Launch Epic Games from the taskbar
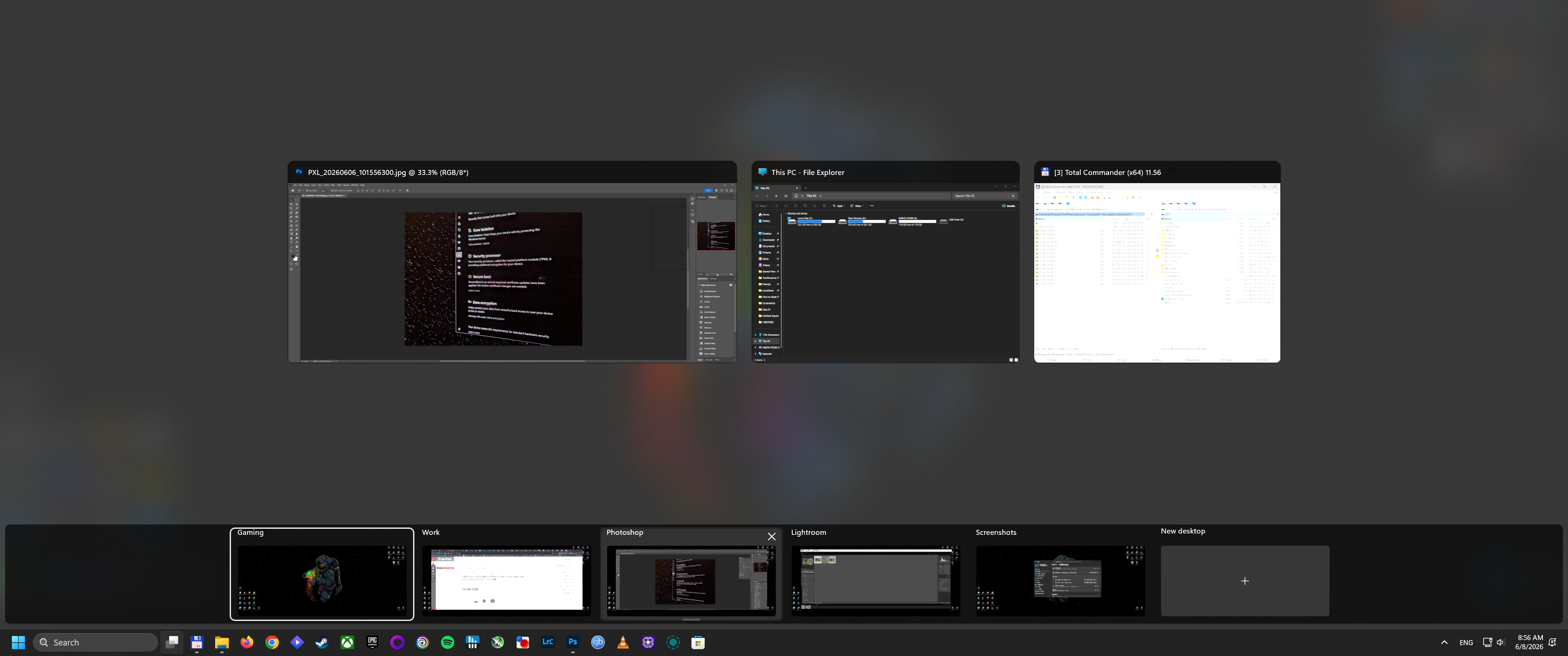The height and width of the screenshot is (656, 1568). point(372,642)
